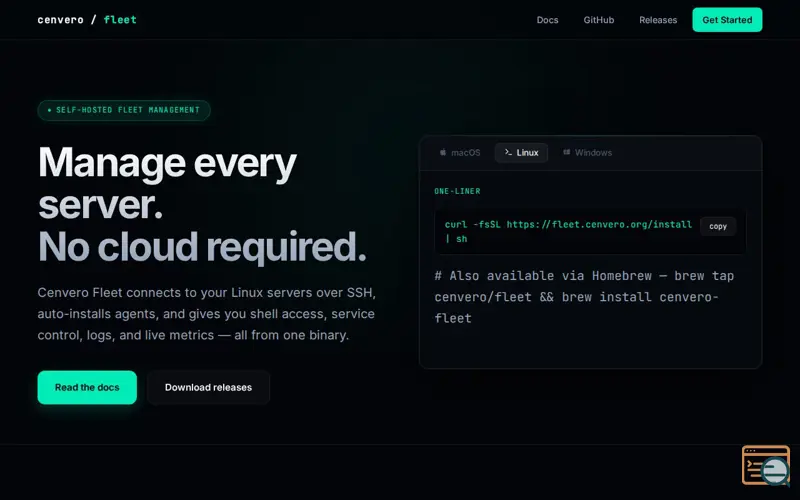Click the Read the docs button
The image size is (800, 500).
[87, 387]
